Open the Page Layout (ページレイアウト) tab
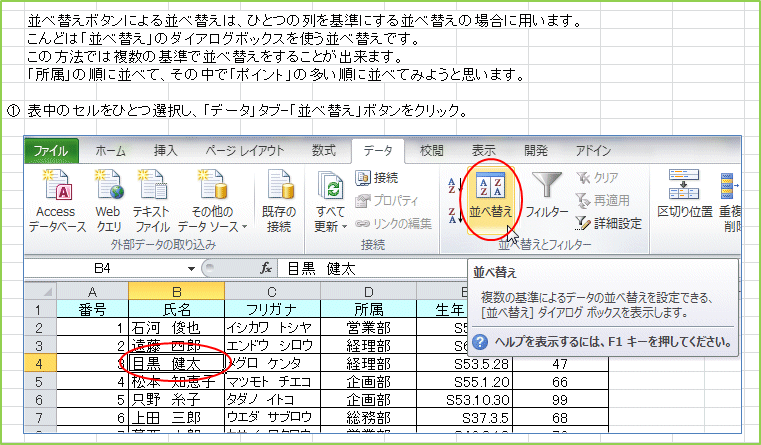Viewport: 761px width, 445px height. pyautogui.click(x=244, y=151)
